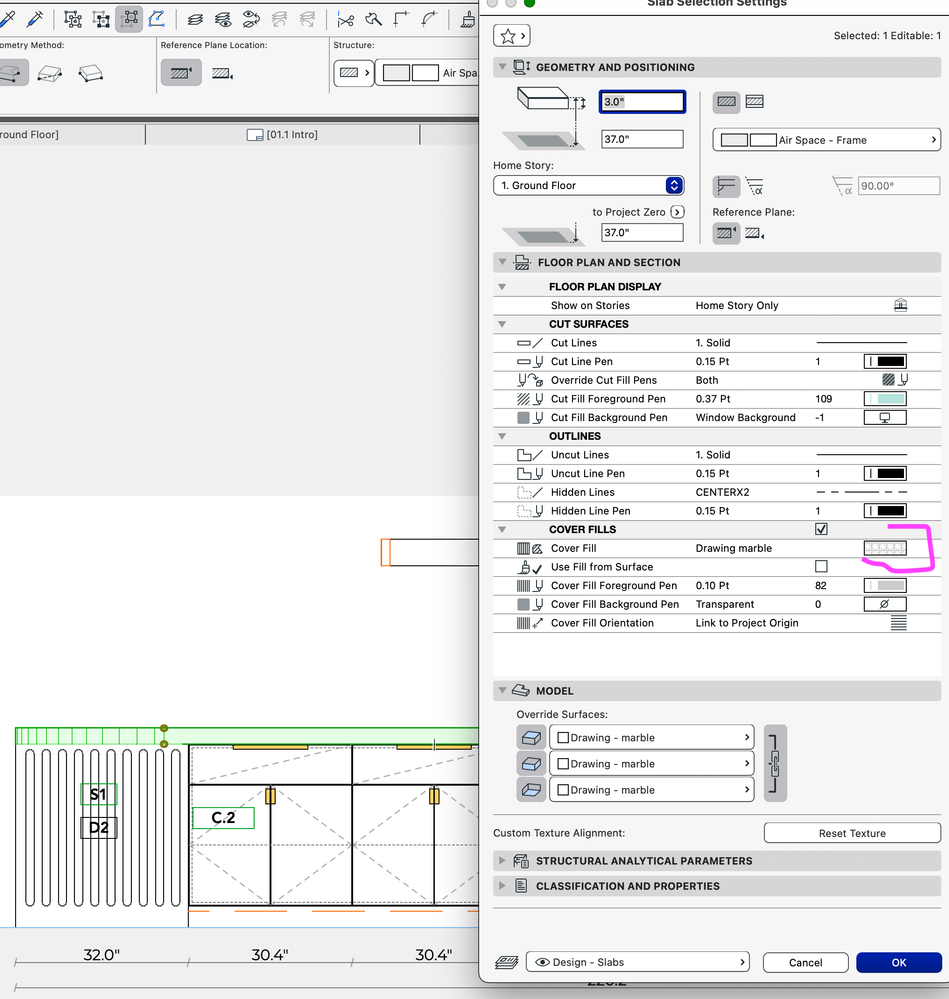Click the side surface override icon
The height and width of the screenshot is (999, 949).
[531, 763]
